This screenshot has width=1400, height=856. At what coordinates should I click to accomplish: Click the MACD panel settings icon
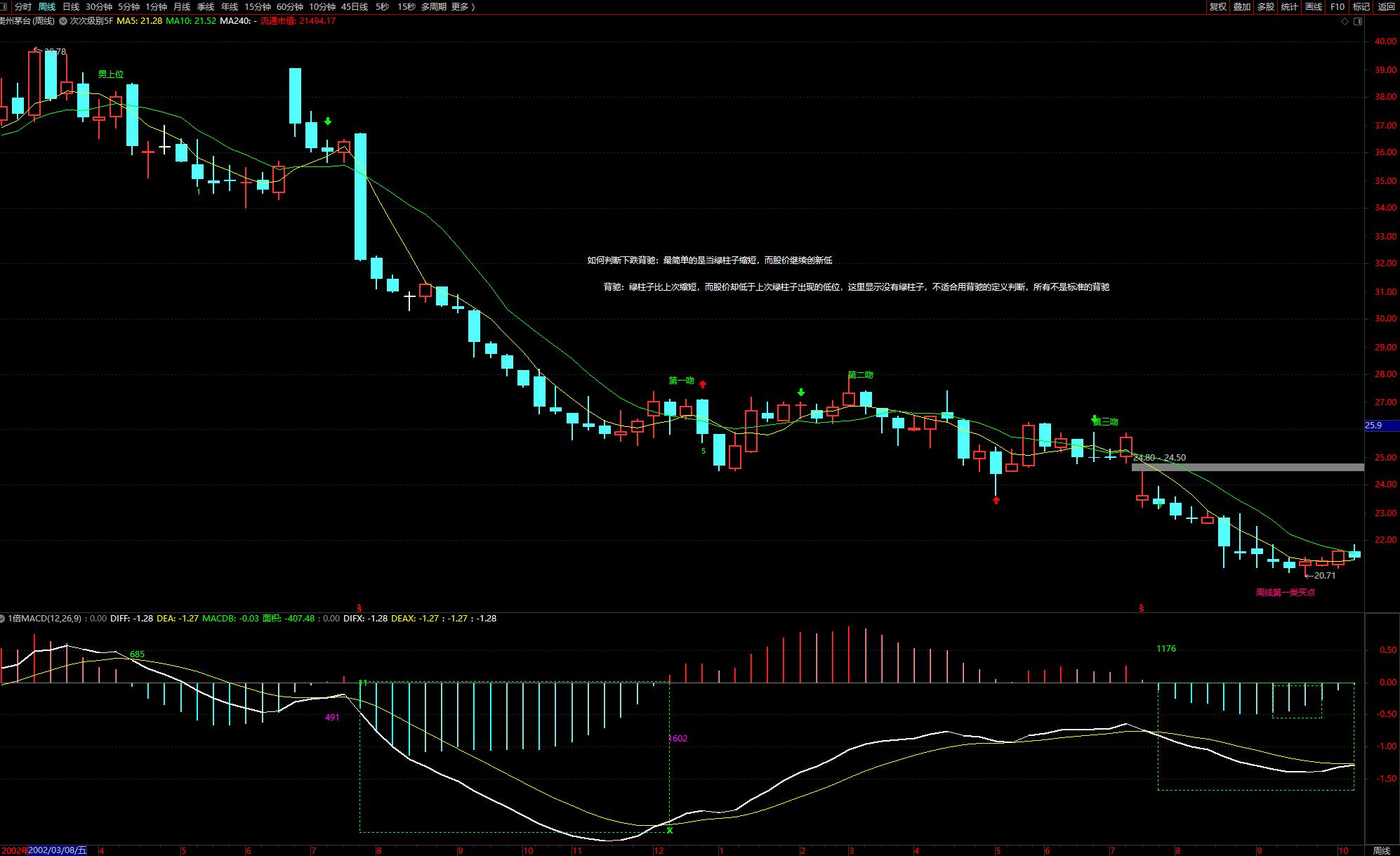(x=3, y=619)
